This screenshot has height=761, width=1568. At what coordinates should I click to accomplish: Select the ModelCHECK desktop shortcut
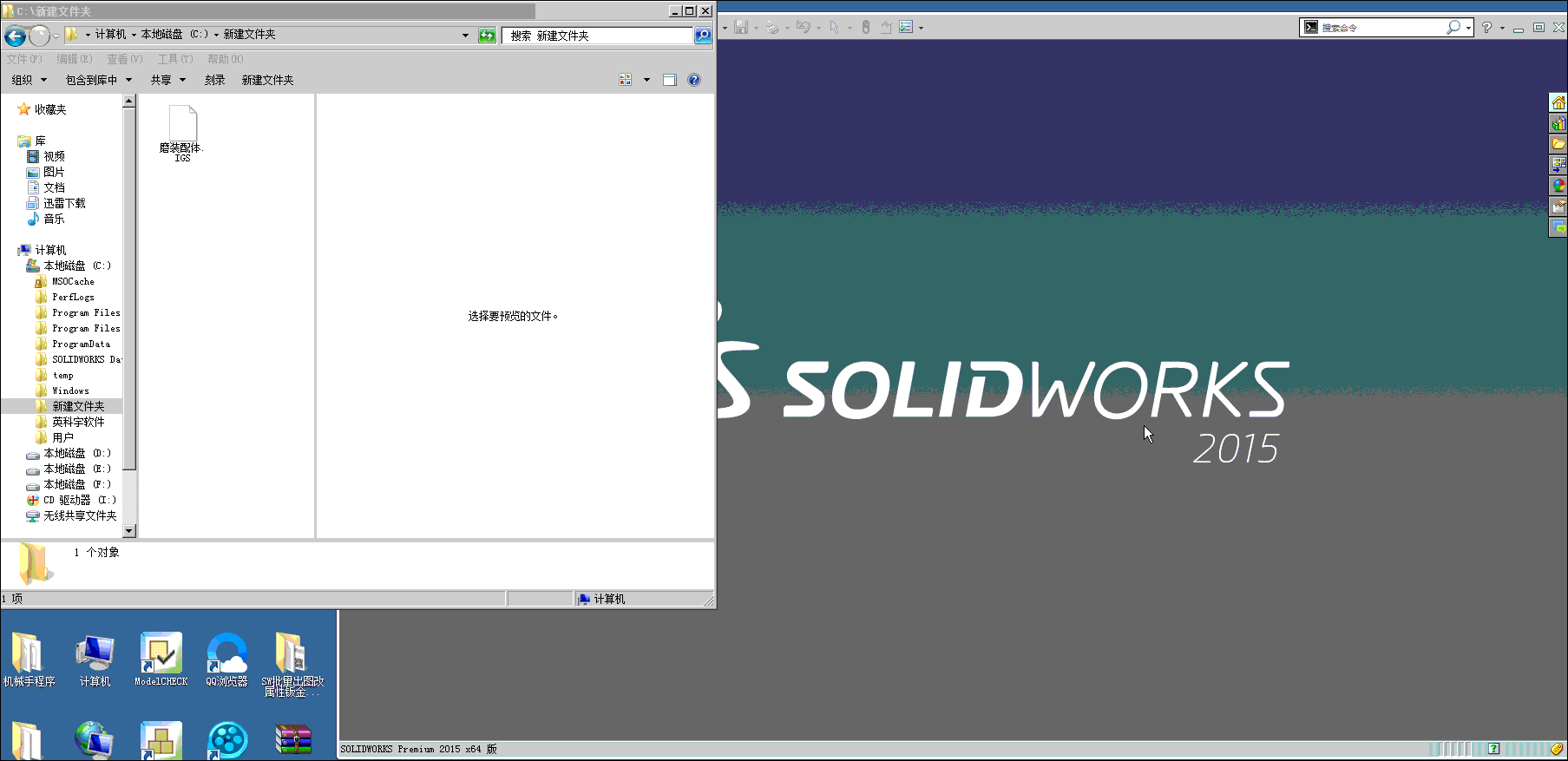pyautogui.click(x=161, y=659)
